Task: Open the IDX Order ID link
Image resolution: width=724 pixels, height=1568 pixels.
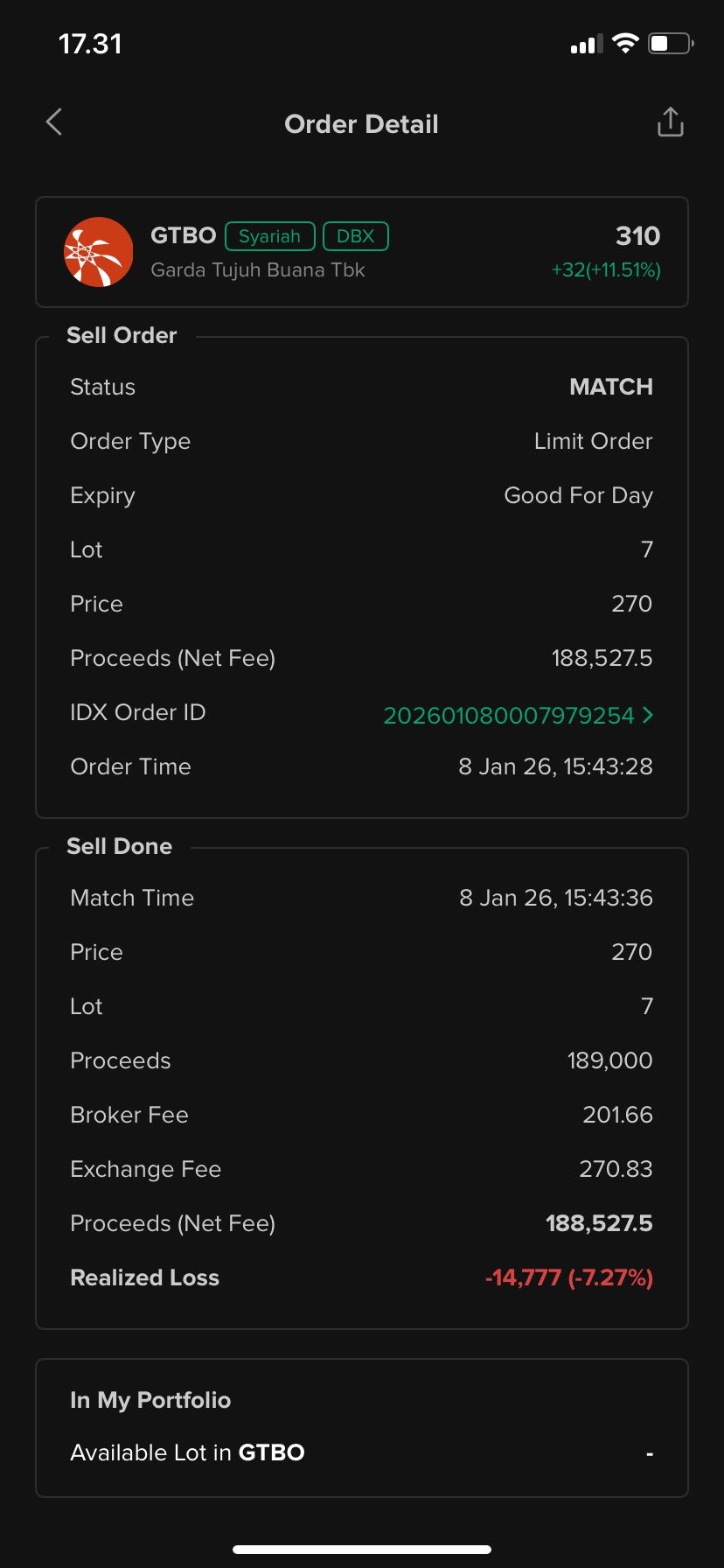Action: 508,716
